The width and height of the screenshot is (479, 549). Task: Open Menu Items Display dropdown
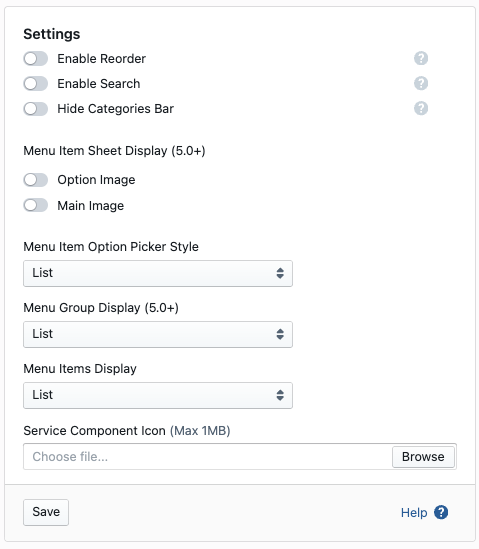(x=158, y=395)
